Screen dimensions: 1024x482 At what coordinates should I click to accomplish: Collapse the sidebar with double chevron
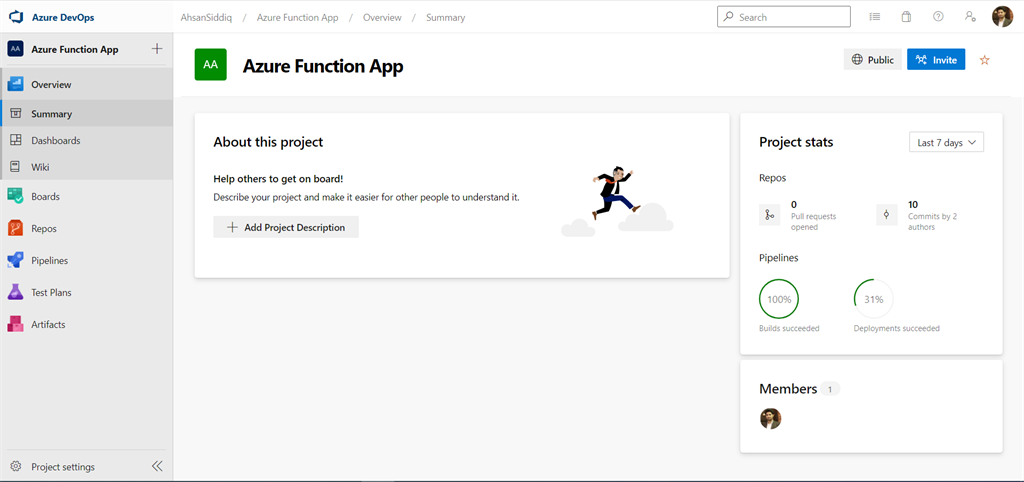(x=157, y=466)
